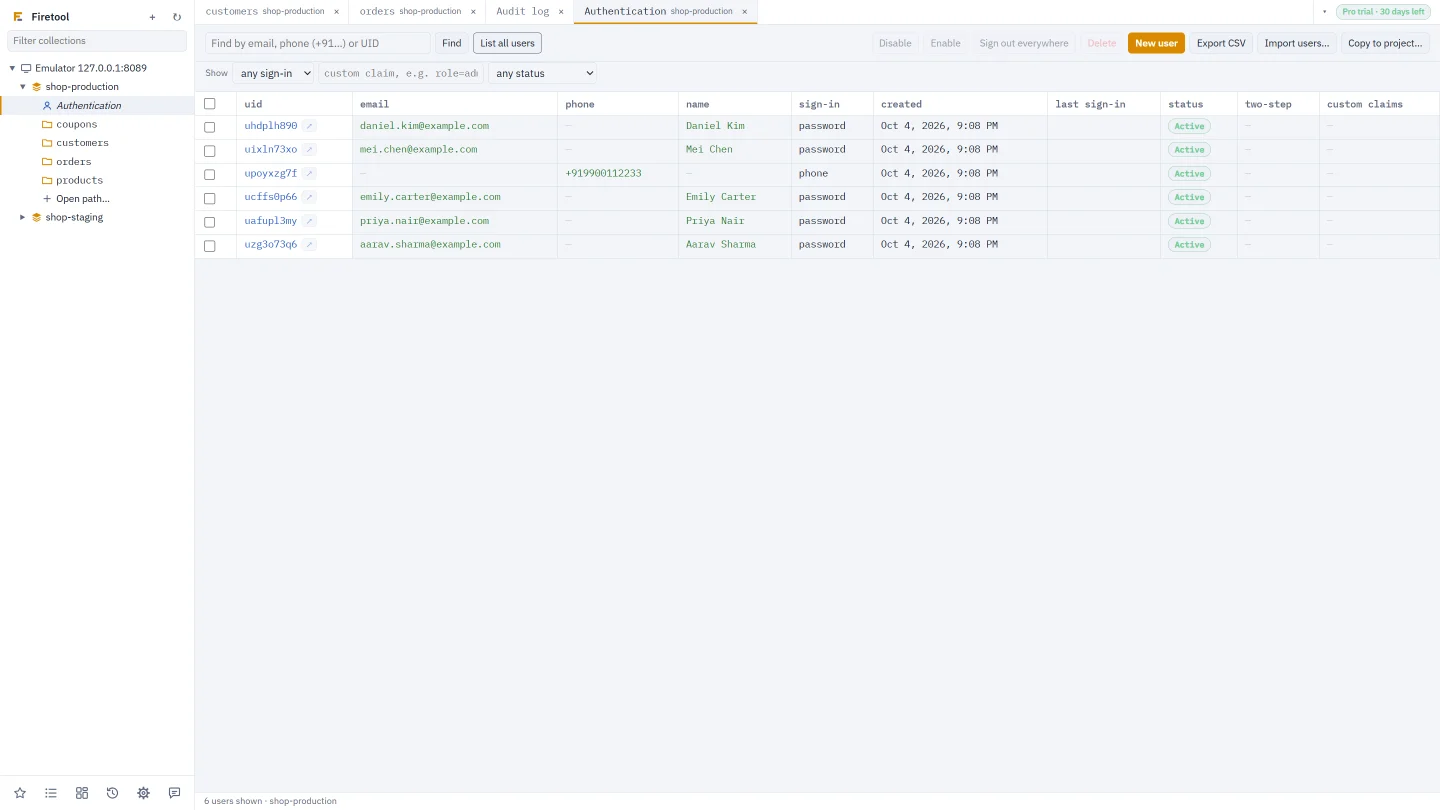Open settings gear icon in sidebar footer
The image size is (1440, 810).
pyautogui.click(x=143, y=793)
